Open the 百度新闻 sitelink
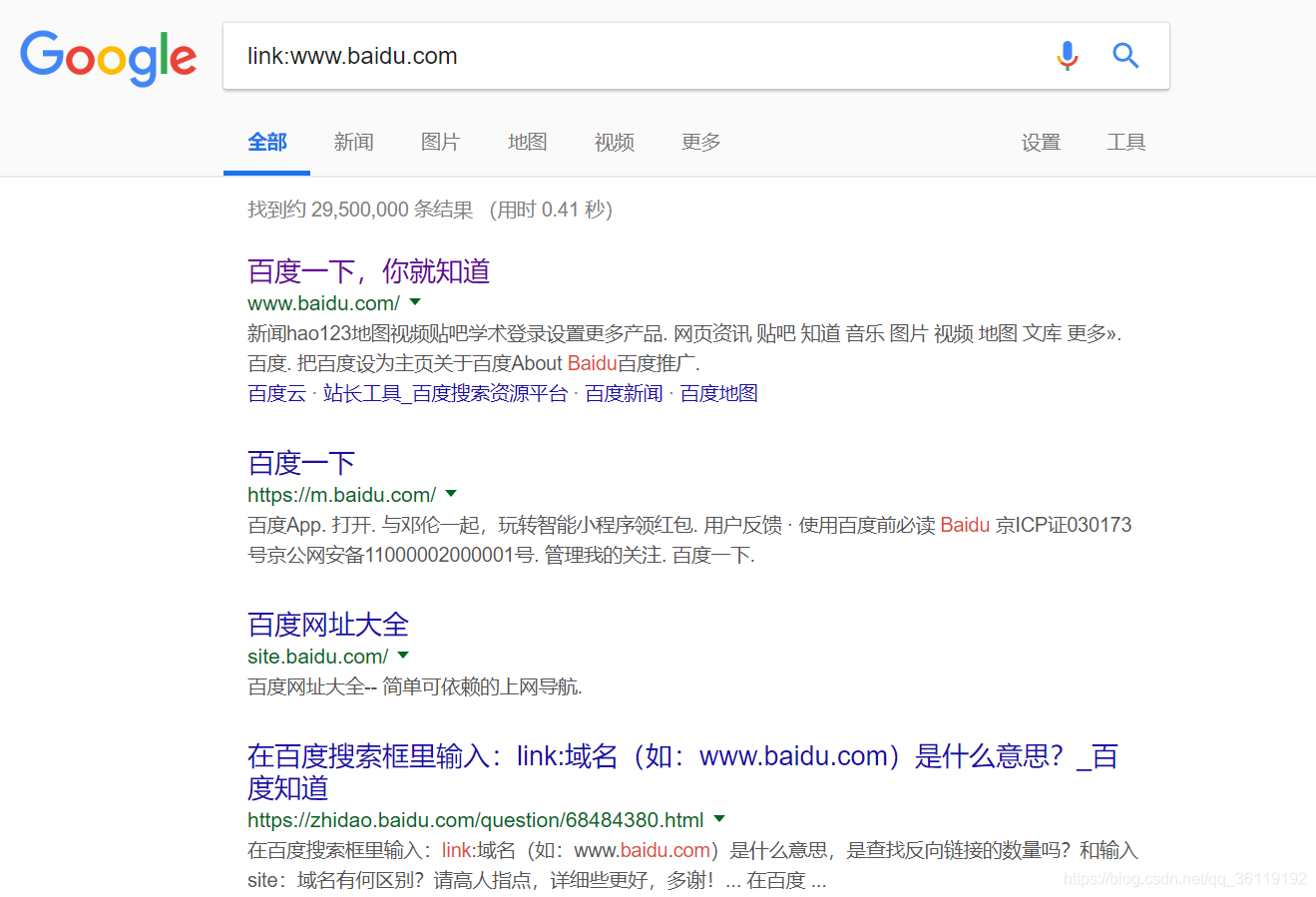 tap(624, 393)
